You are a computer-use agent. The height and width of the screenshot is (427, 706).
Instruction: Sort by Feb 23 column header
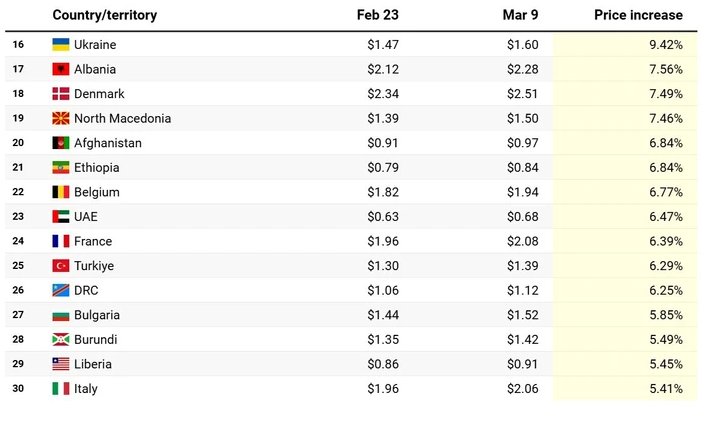[377, 15]
